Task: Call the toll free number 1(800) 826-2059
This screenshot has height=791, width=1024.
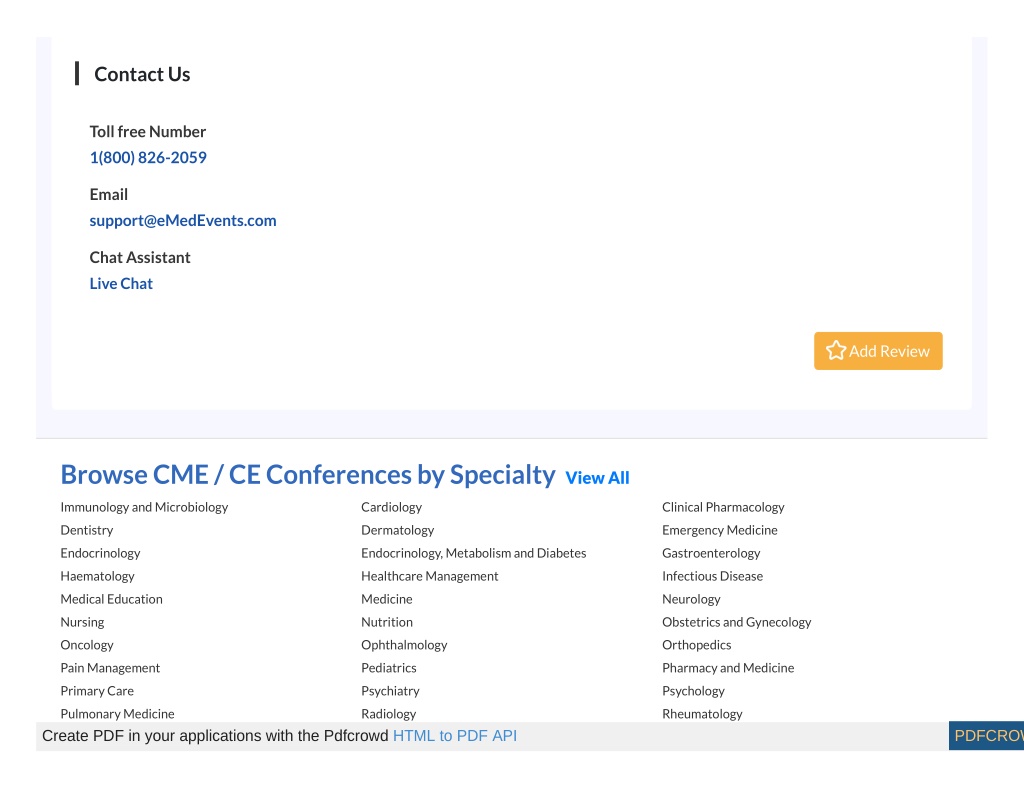Action: [148, 157]
